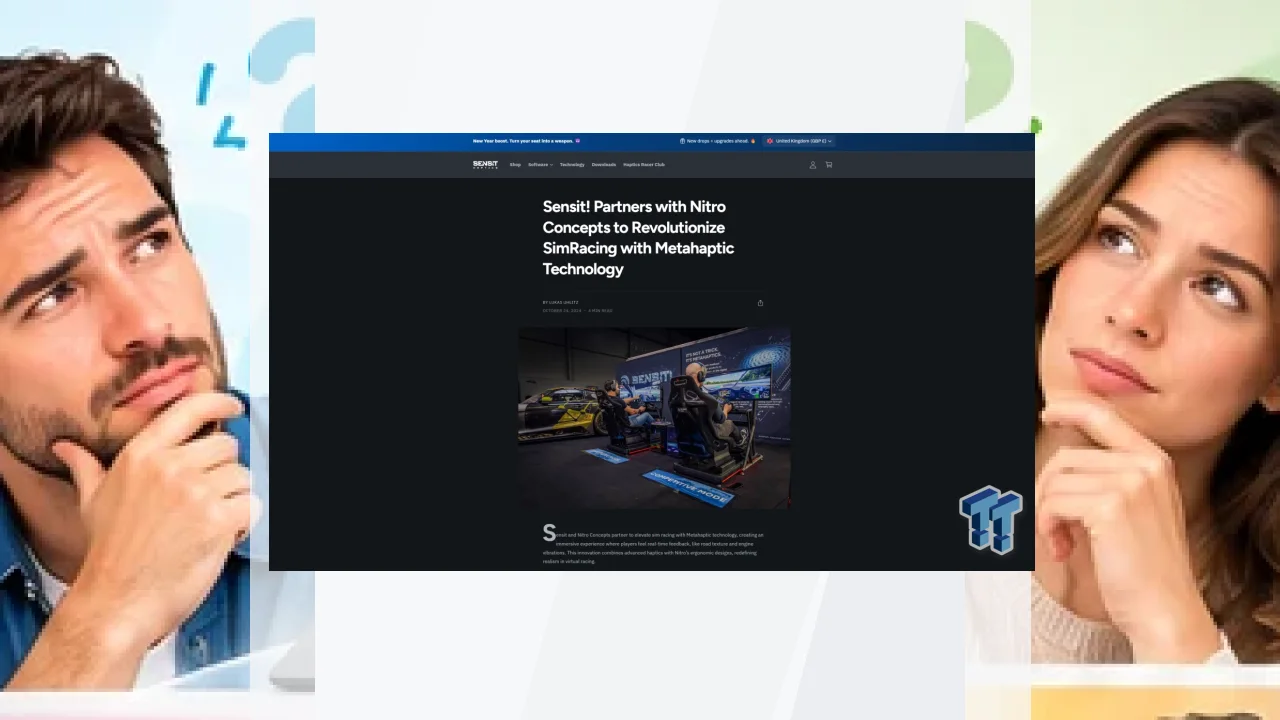Screen dimensions: 1280x720
Task: Open the Shop menu item
Action: (515, 165)
